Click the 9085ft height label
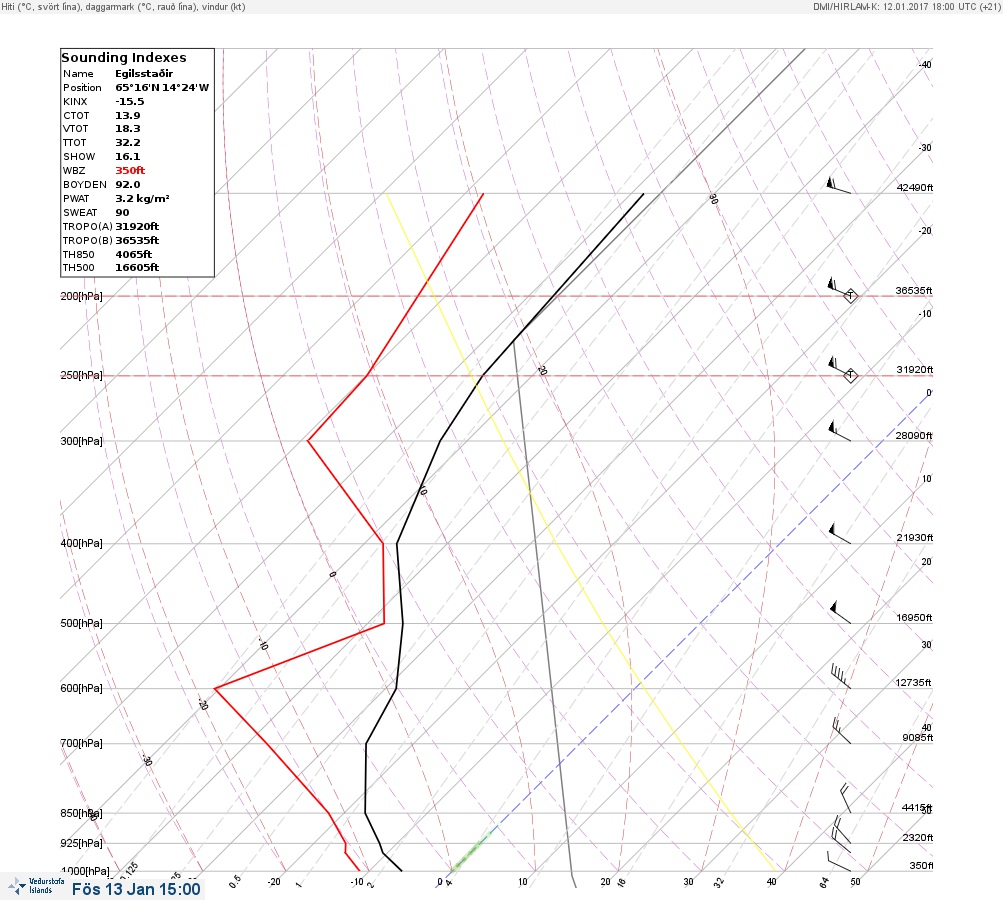This screenshot has height=900, width=1003. 917,738
